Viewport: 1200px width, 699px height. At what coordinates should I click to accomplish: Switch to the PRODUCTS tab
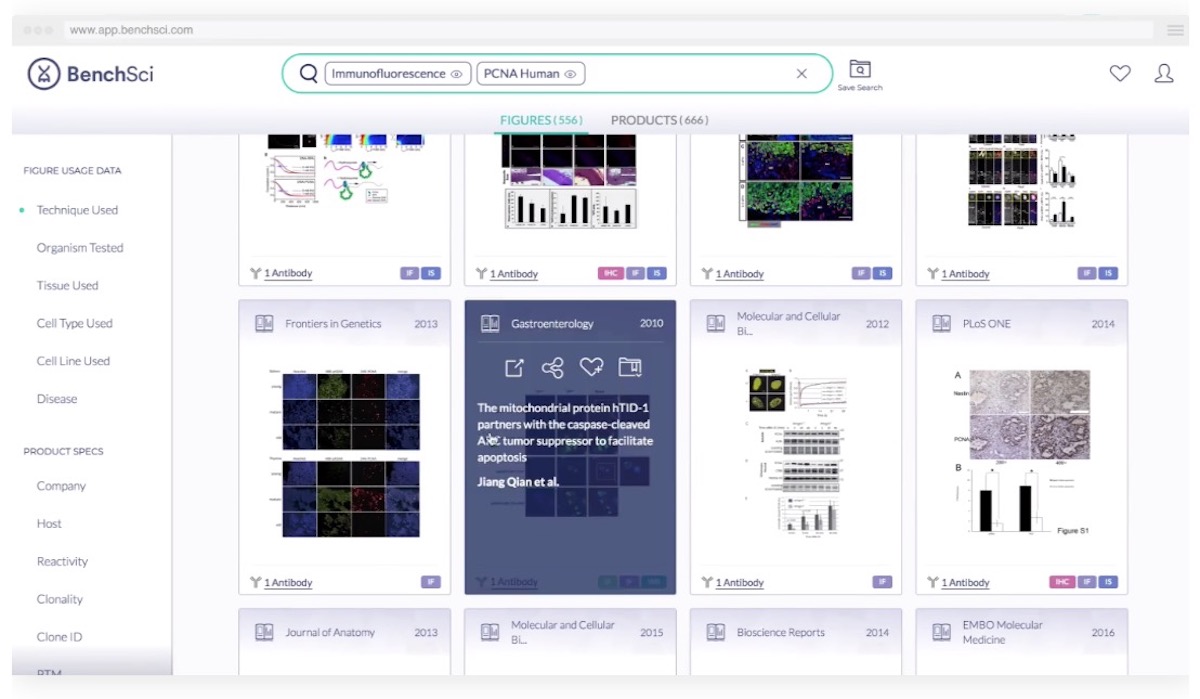click(658, 120)
